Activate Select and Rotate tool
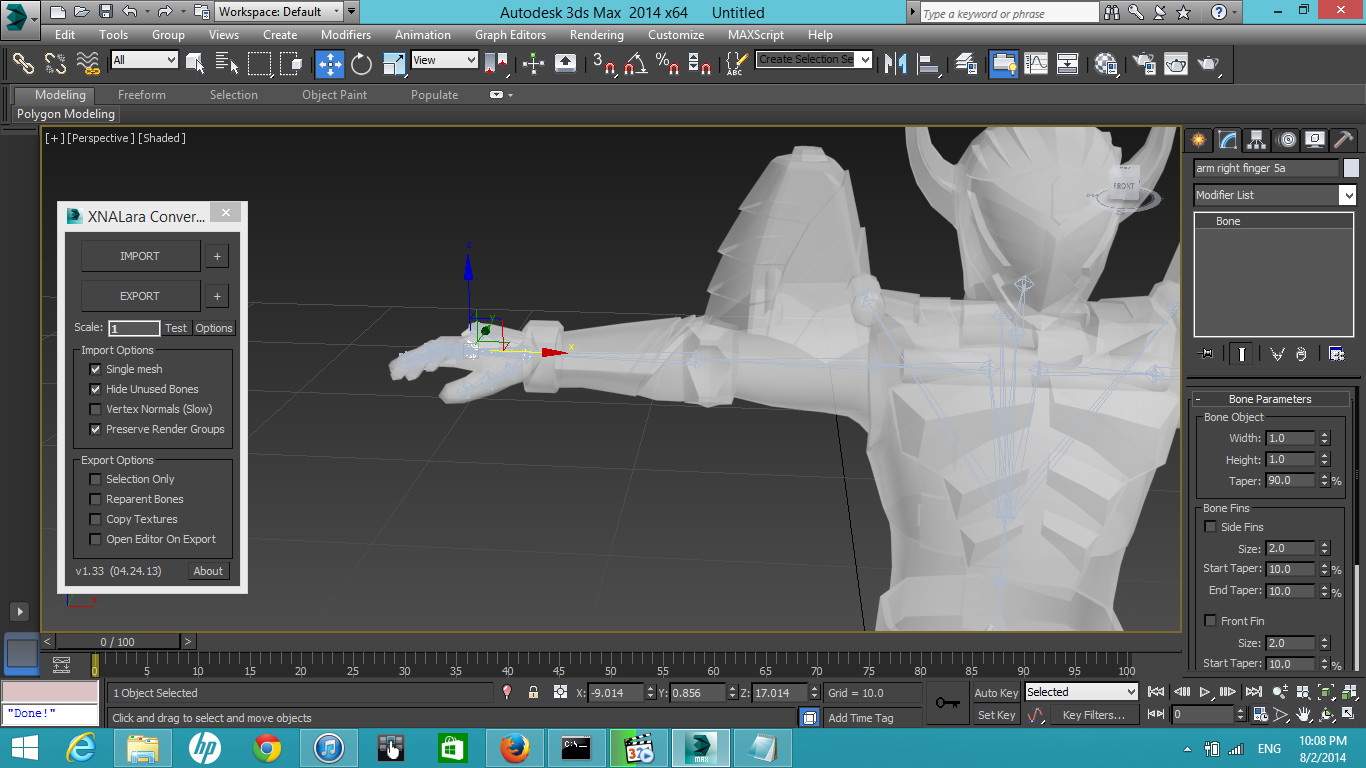The height and width of the screenshot is (768, 1366). pos(361,63)
